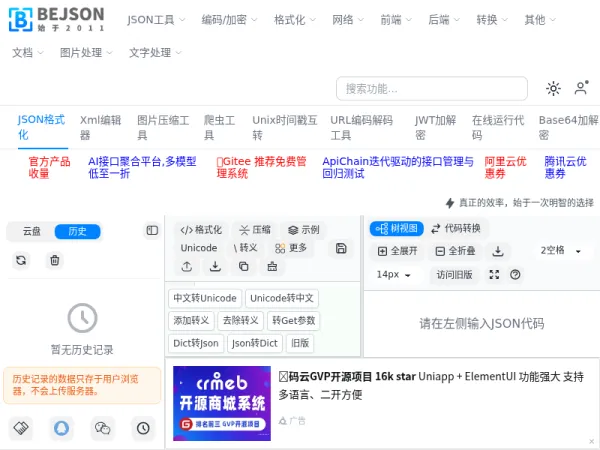Expand the 后端 menu

[444, 20]
